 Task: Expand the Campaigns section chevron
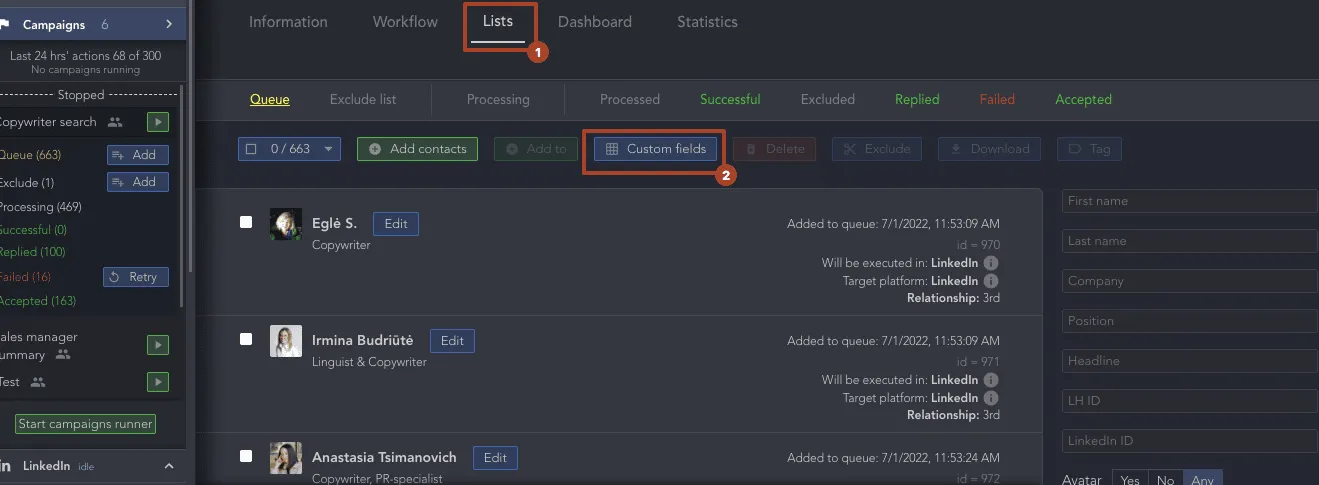pos(169,24)
